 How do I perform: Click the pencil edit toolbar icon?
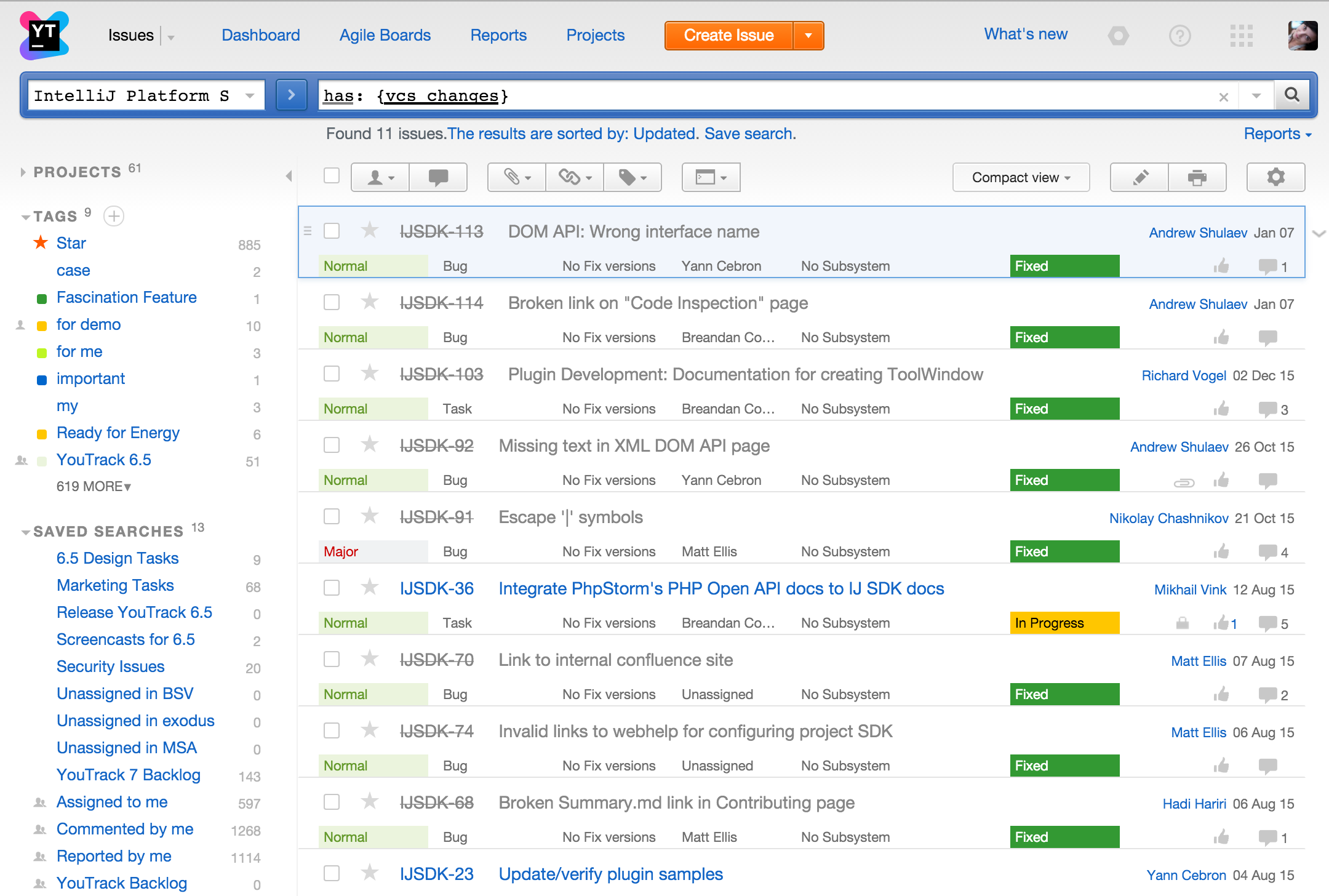tap(1139, 177)
